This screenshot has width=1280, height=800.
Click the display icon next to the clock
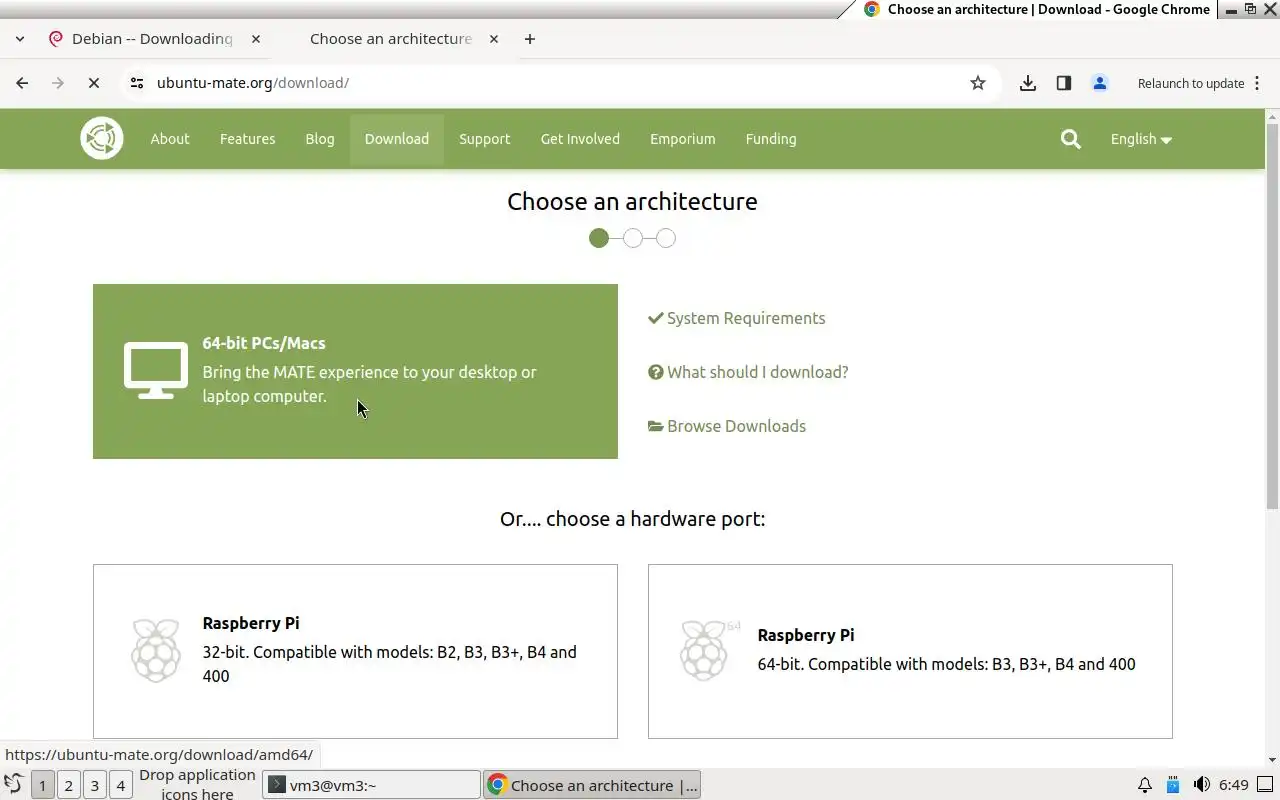pos(1266,785)
